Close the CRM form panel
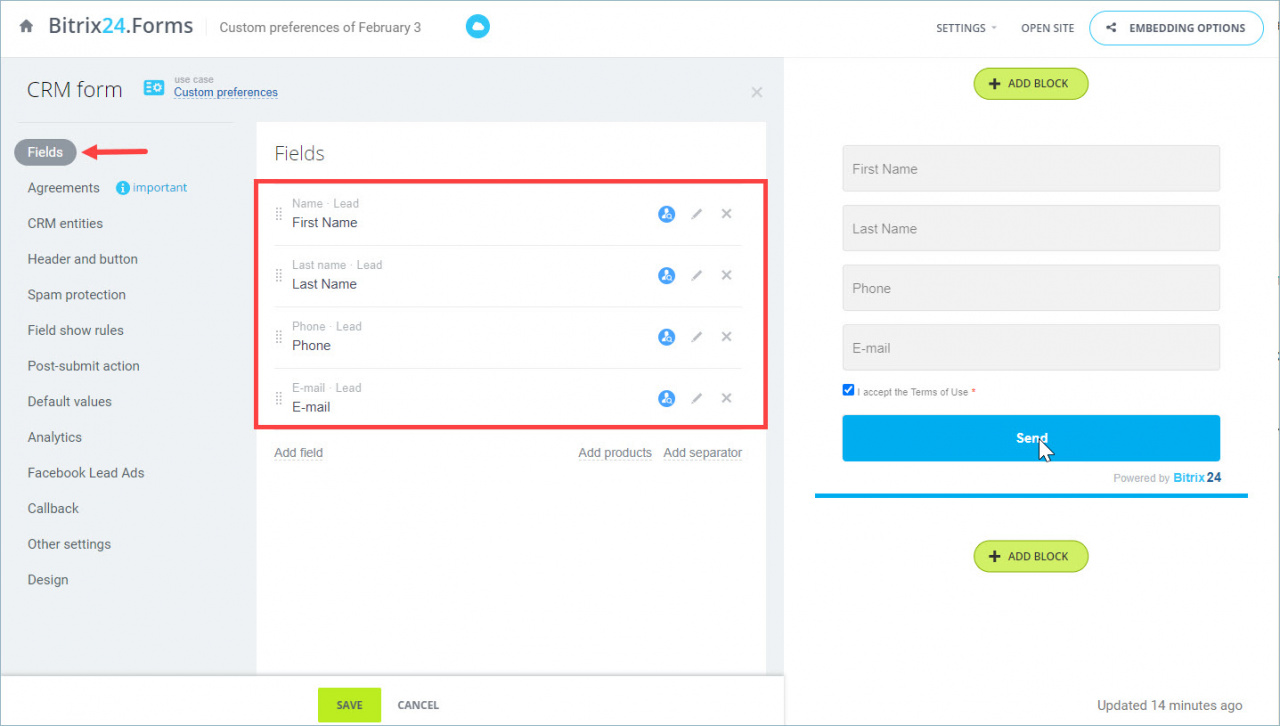This screenshot has width=1280, height=726. (x=757, y=92)
